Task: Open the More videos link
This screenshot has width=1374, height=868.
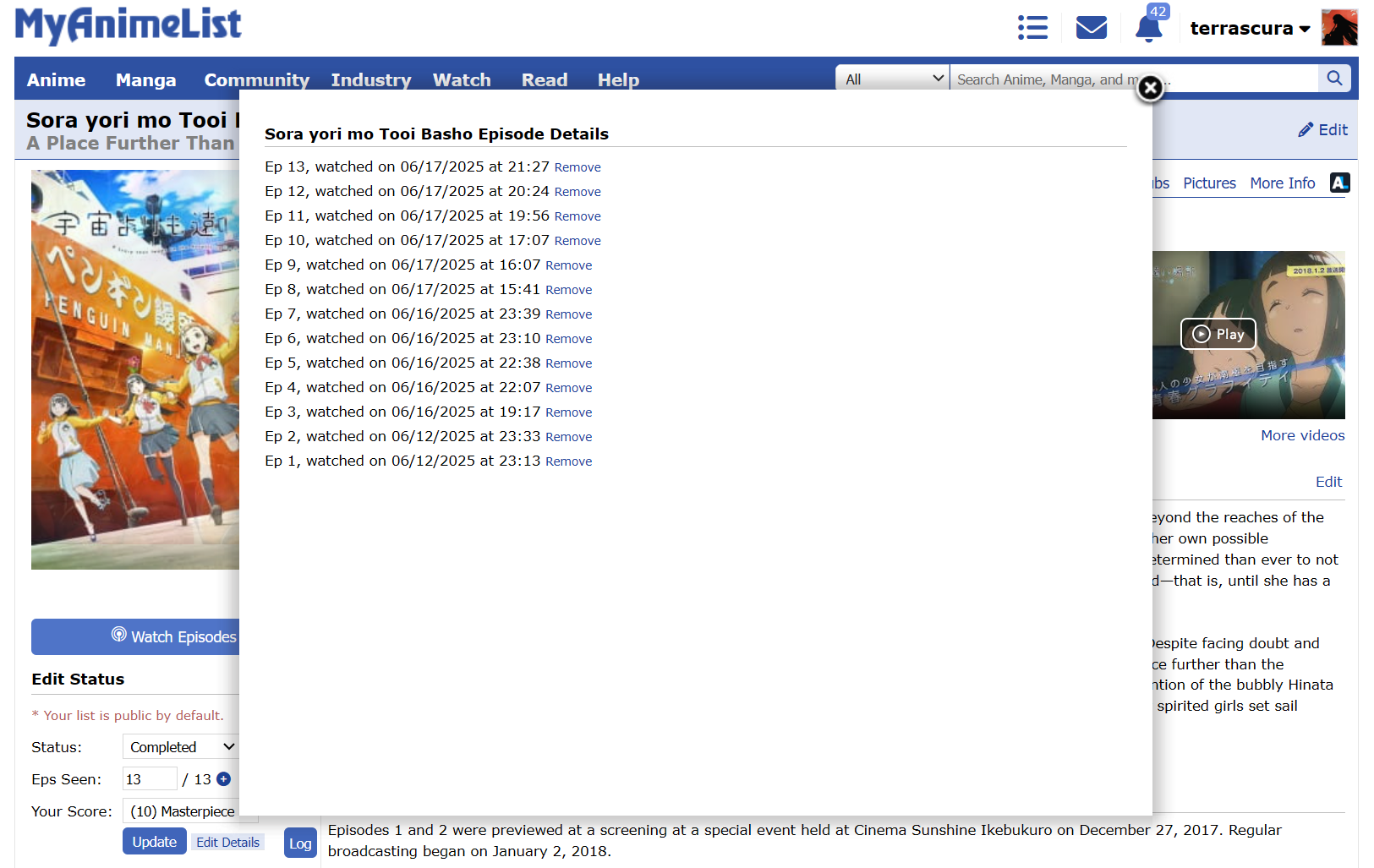Action: point(1302,435)
